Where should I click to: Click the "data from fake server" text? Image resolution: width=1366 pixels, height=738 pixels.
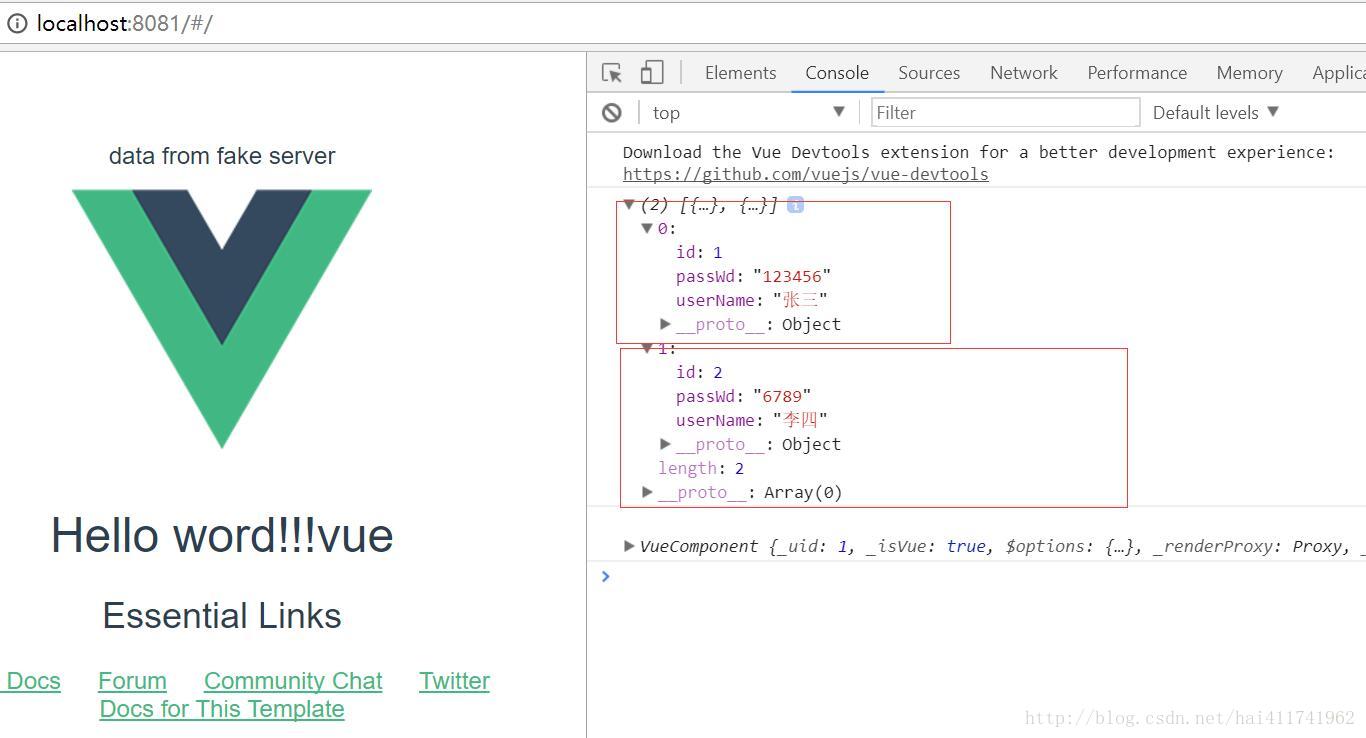tap(222, 156)
